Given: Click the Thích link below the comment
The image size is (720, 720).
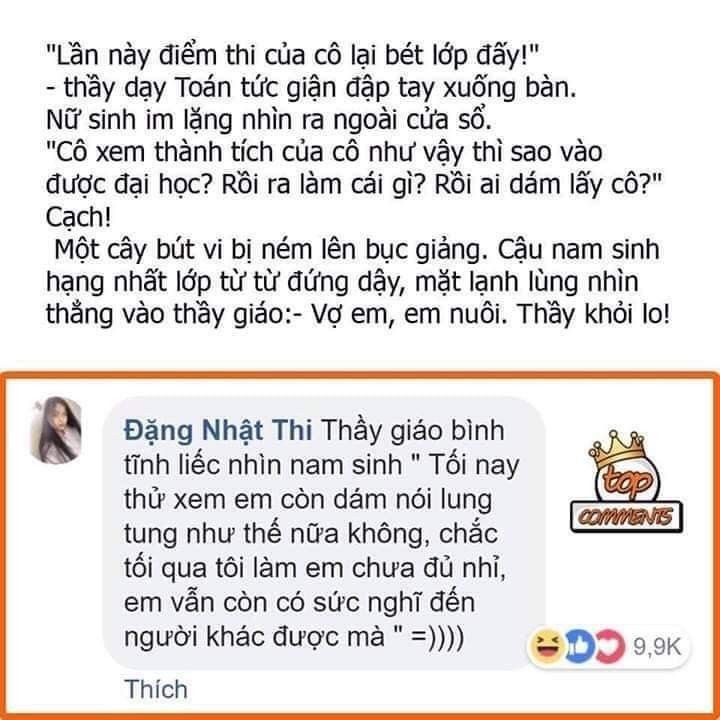Looking at the screenshot, I should [156, 690].
